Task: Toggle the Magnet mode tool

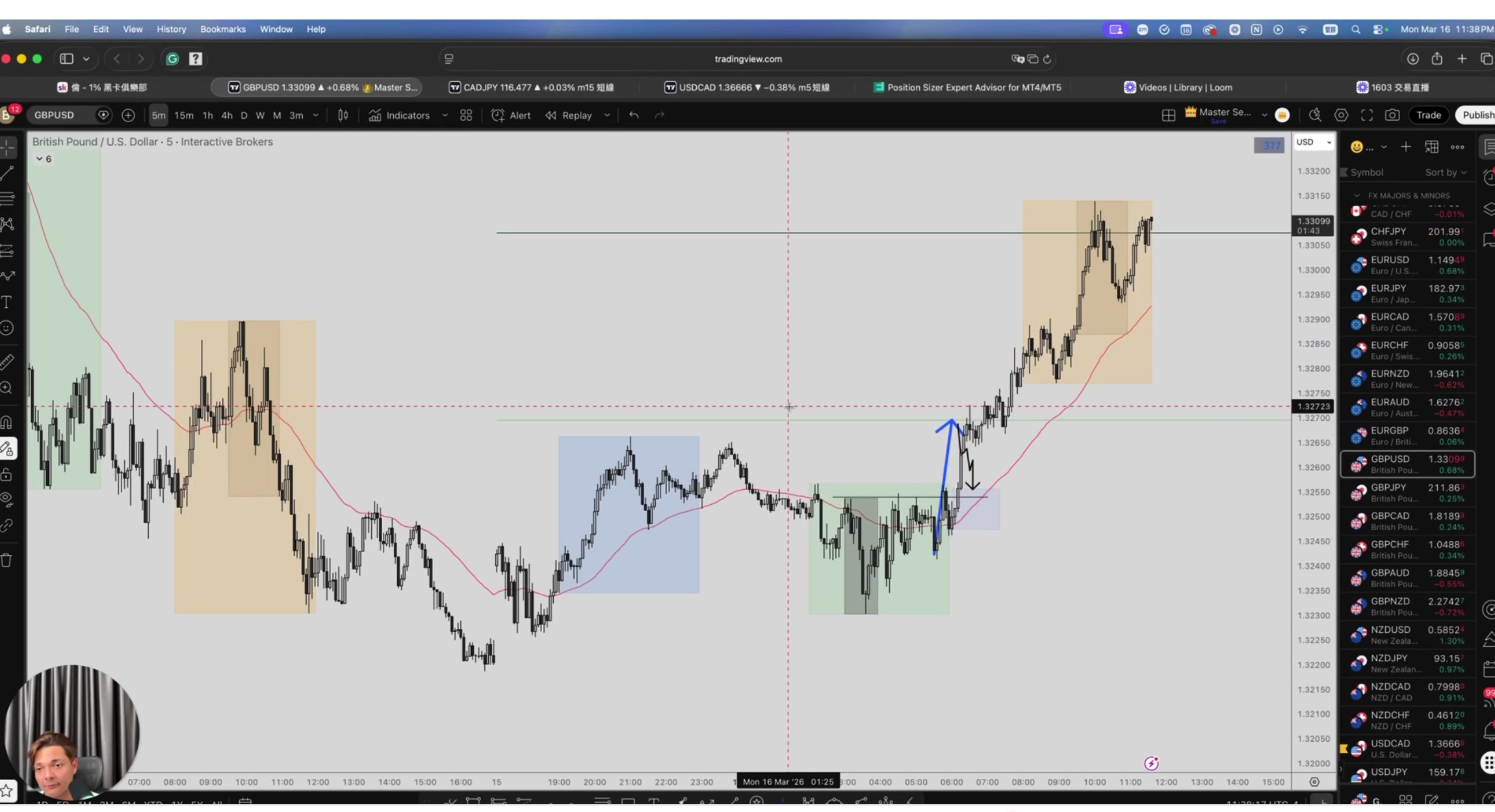Action: (7, 422)
